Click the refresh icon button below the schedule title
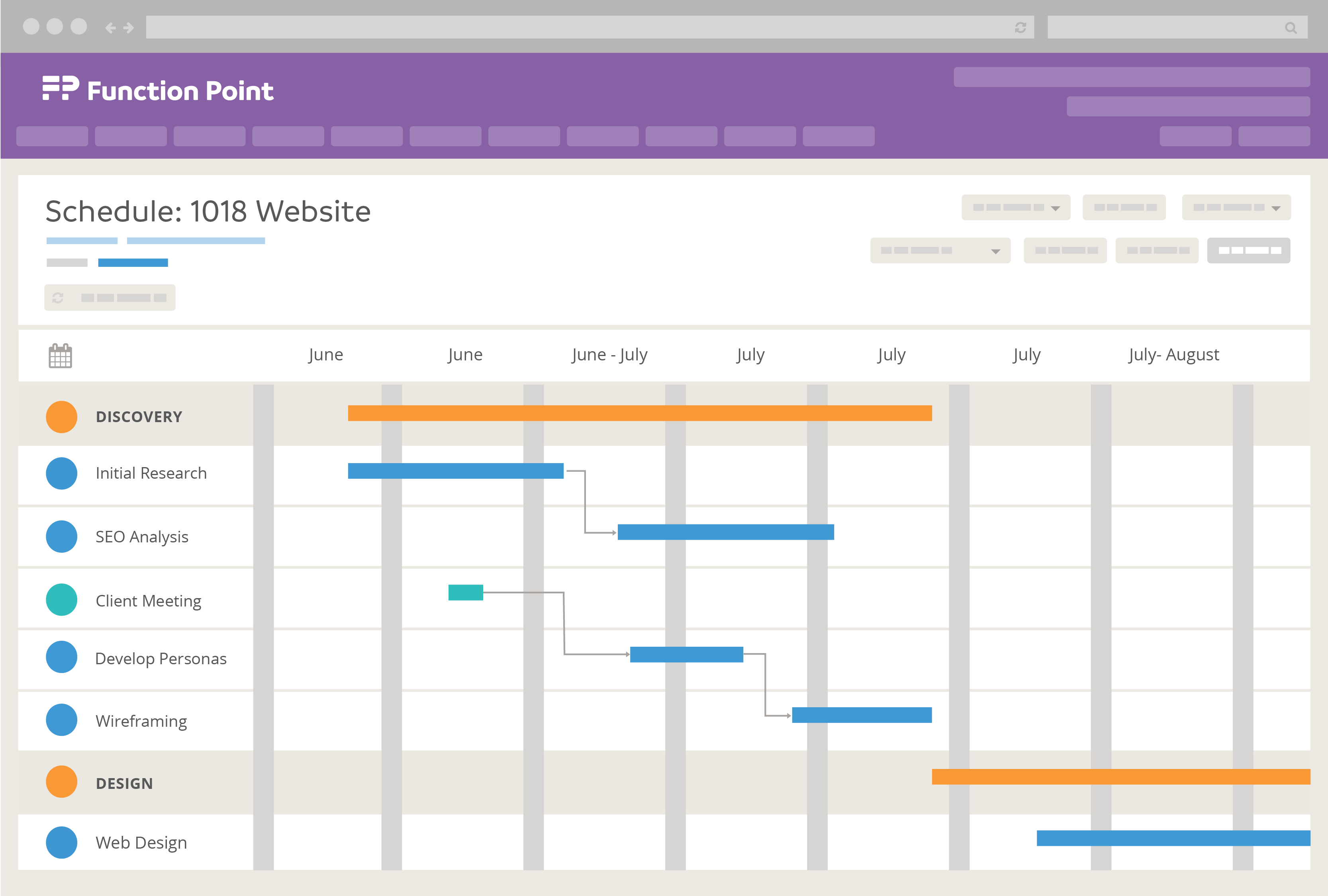The height and width of the screenshot is (896, 1328). click(58, 298)
